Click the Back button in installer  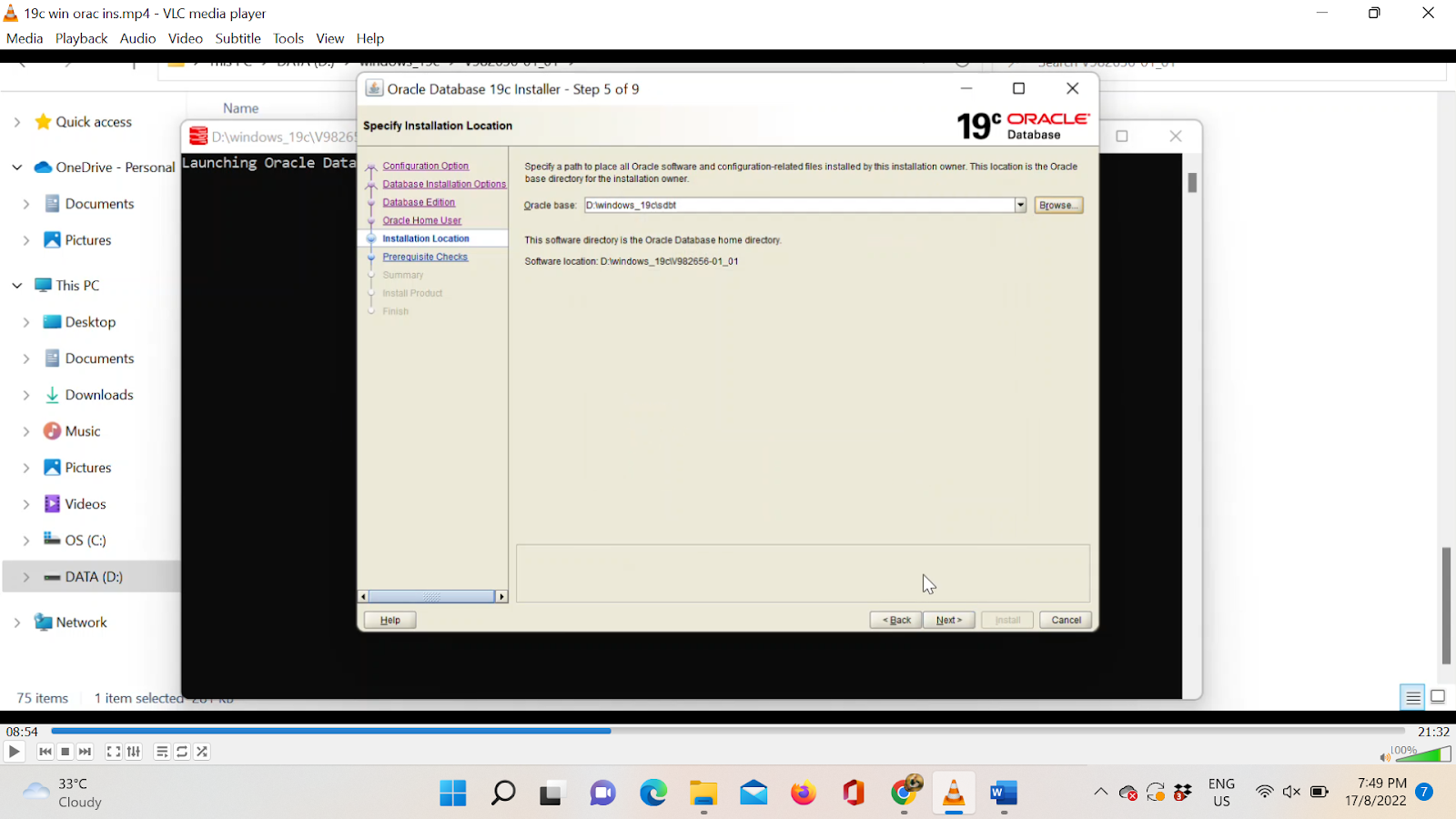point(896,620)
